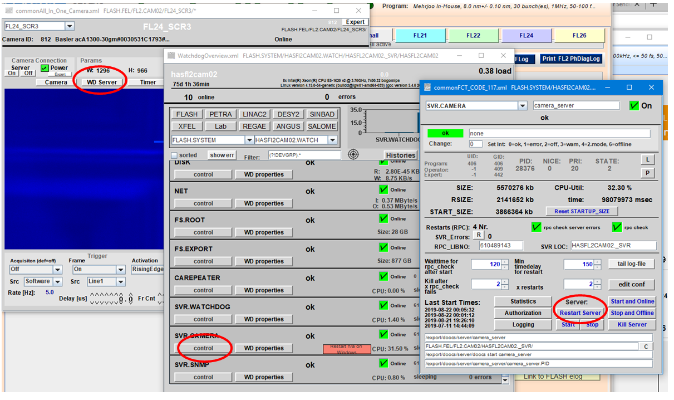The width and height of the screenshot is (674, 400).
Task: Switch to the Camera tab
Action: (x=55, y=82)
